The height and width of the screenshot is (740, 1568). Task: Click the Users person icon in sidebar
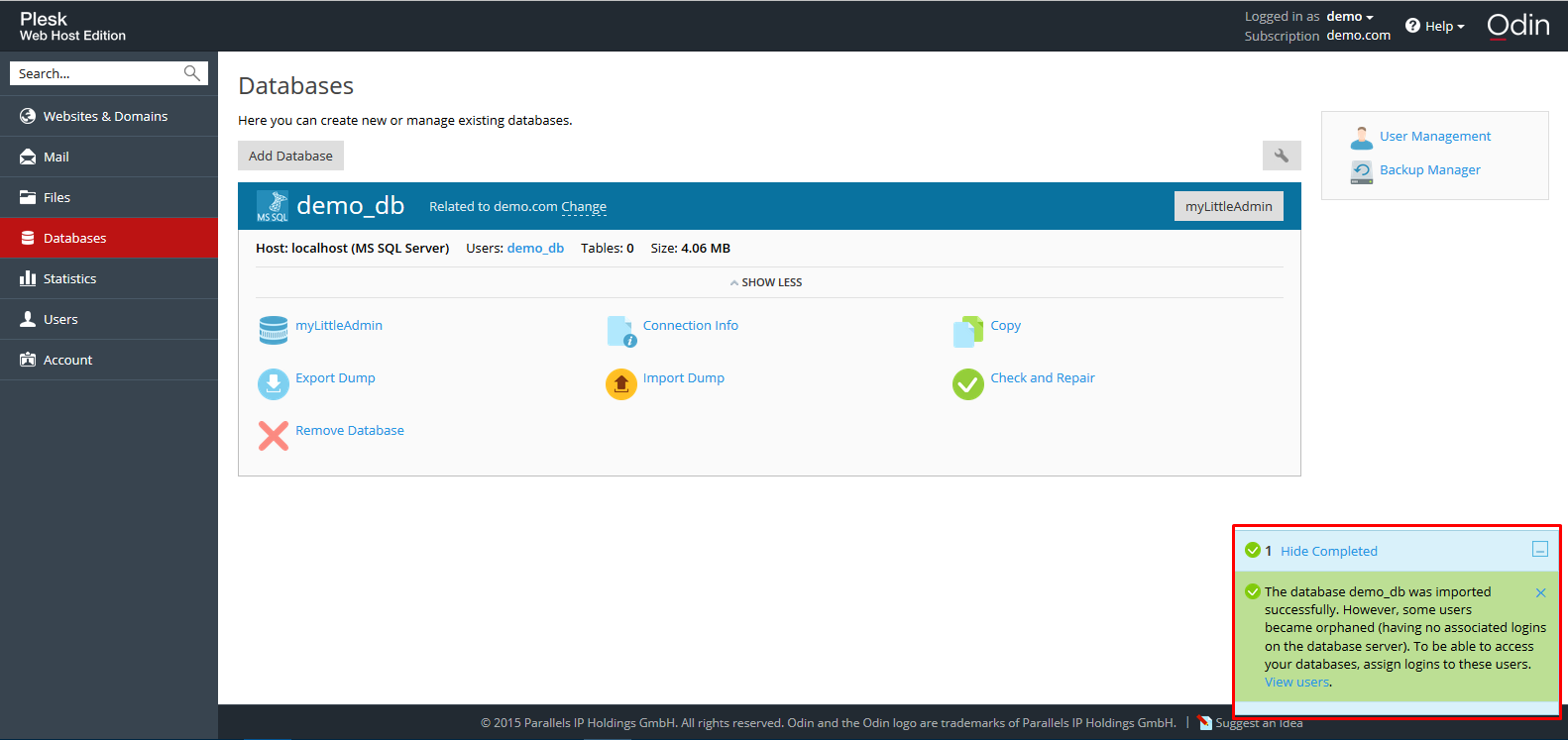[x=28, y=319]
